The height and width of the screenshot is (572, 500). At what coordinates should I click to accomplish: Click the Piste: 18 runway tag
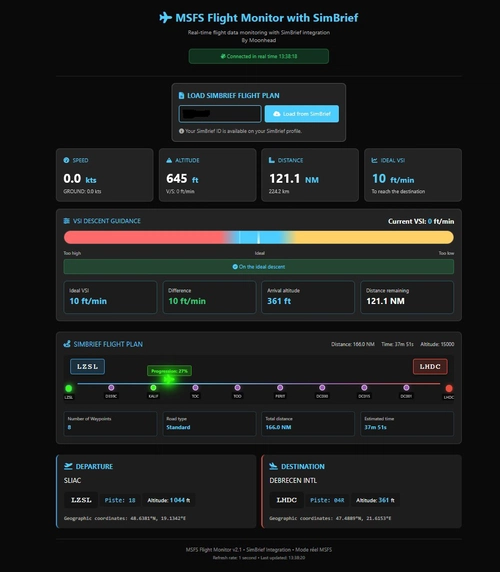coord(120,500)
